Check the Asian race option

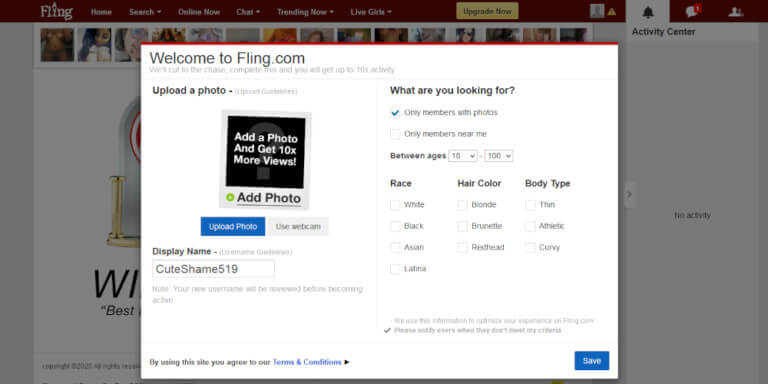point(395,247)
